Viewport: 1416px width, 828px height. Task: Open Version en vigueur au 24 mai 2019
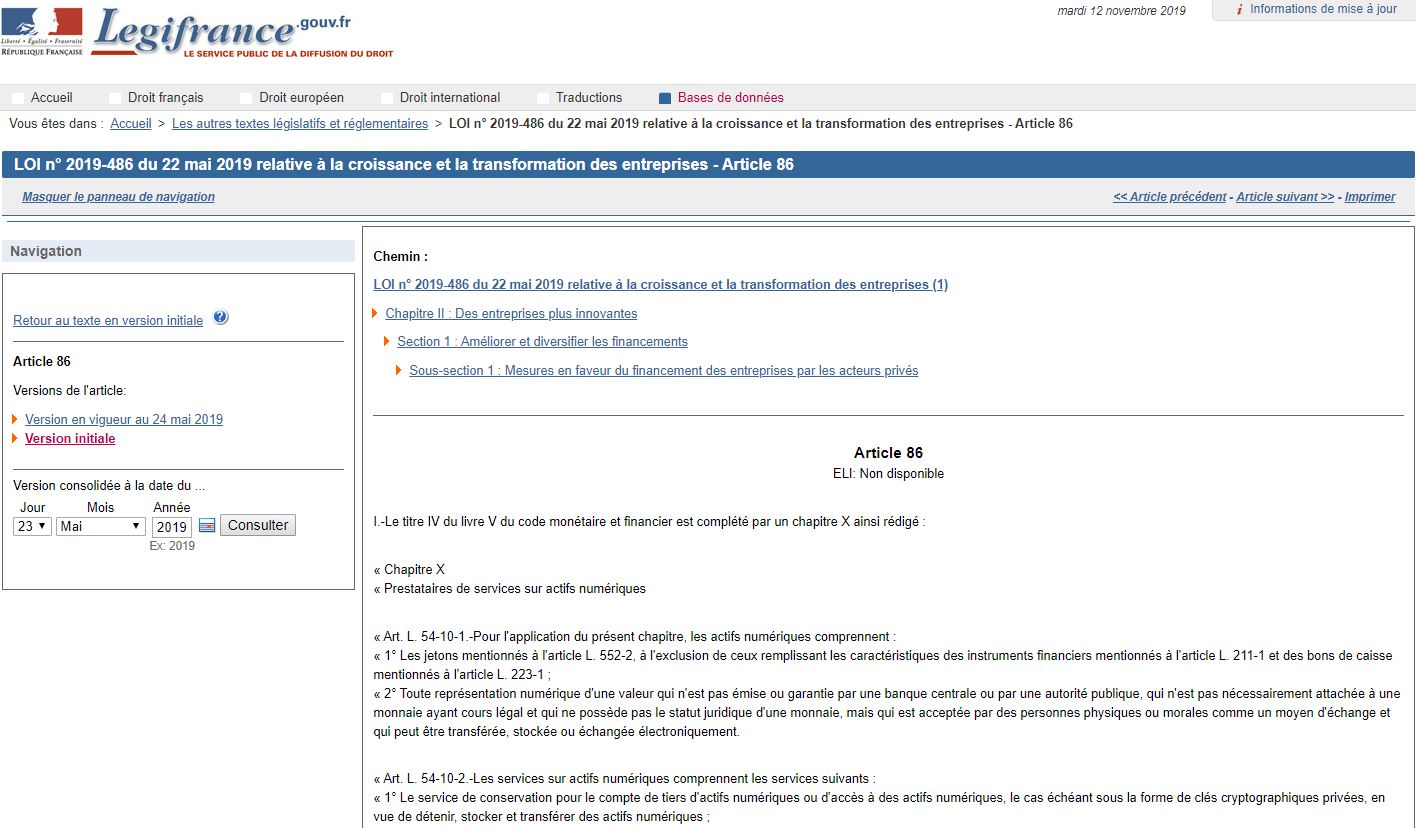(124, 419)
